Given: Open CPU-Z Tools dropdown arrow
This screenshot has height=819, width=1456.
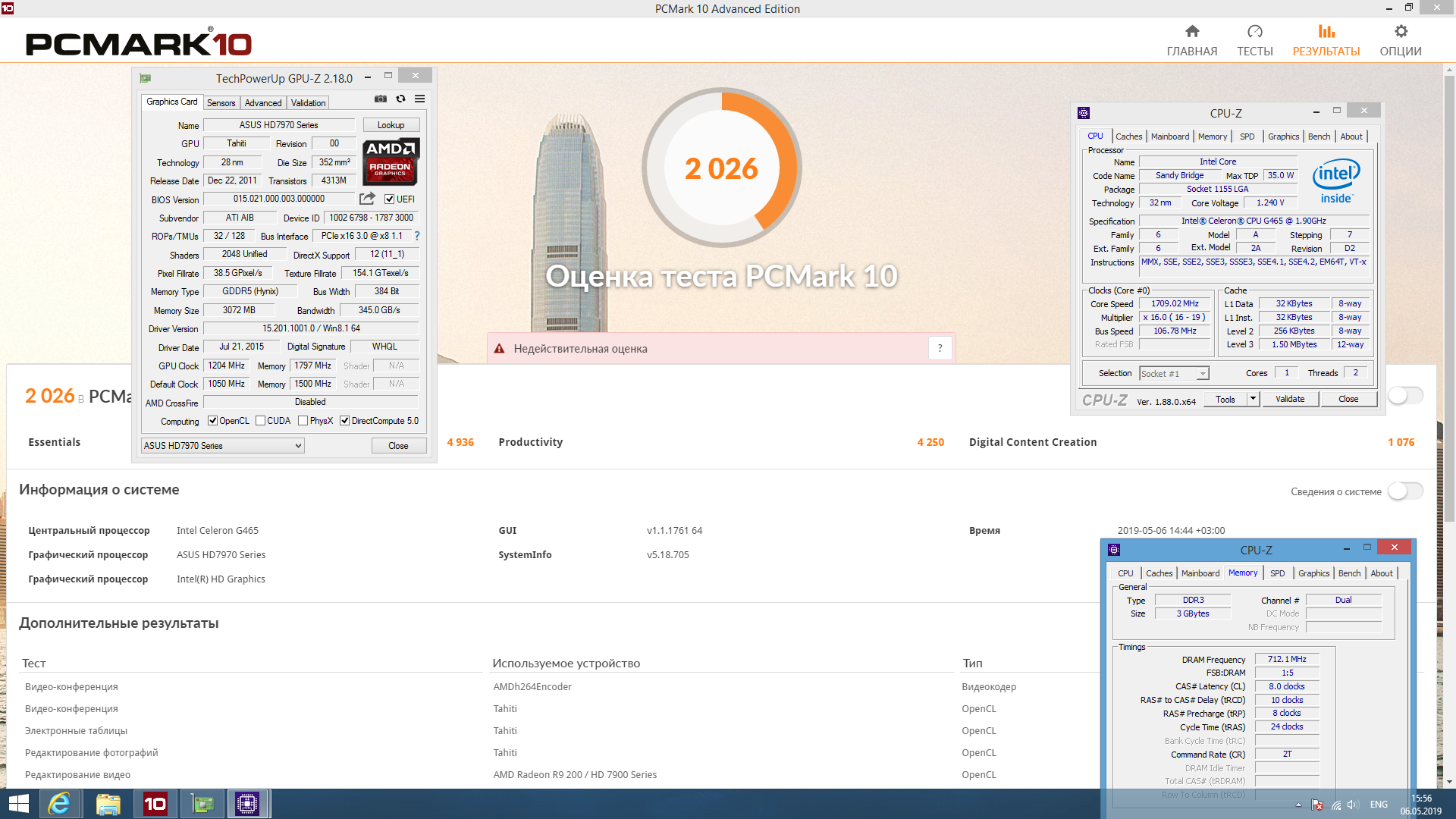Looking at the screenshot, I should pyautogui.click(x=1254, y=399).
